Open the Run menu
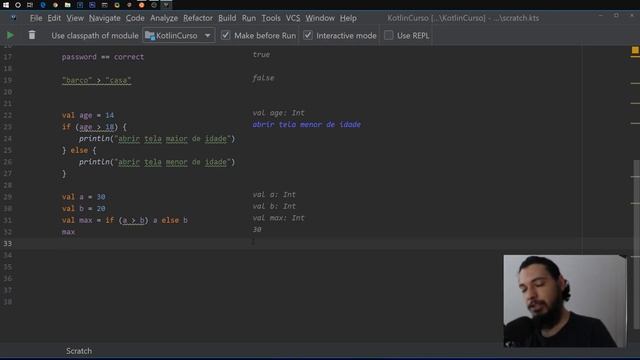Viewport: 640px width, 360px height. tap(249, 18)
